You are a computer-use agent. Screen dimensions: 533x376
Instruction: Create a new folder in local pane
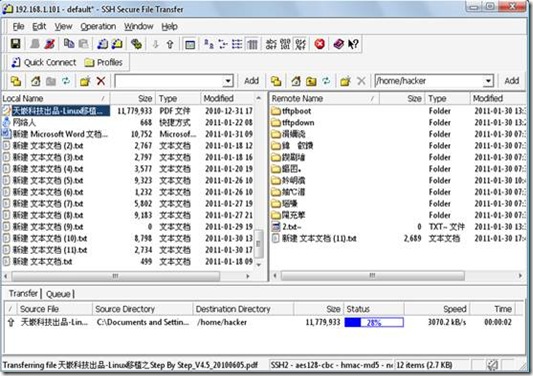point(85,81)
